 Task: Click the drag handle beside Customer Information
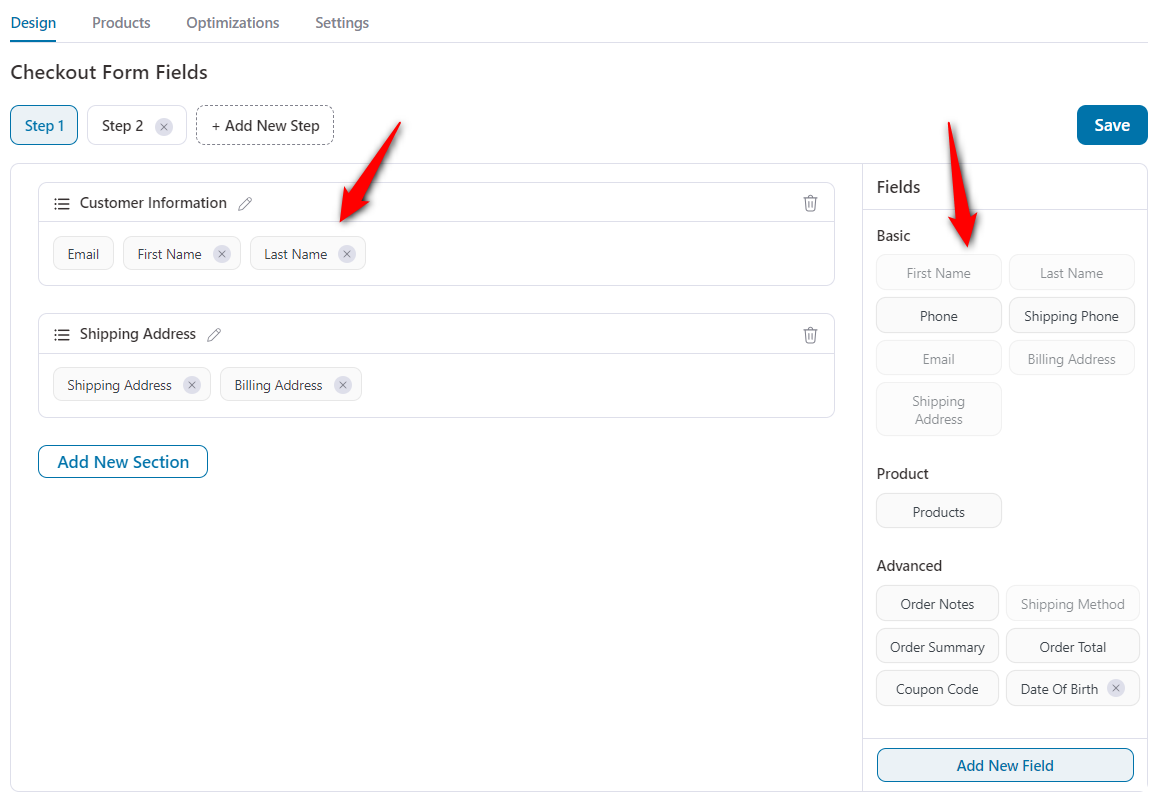coord(61,202)
